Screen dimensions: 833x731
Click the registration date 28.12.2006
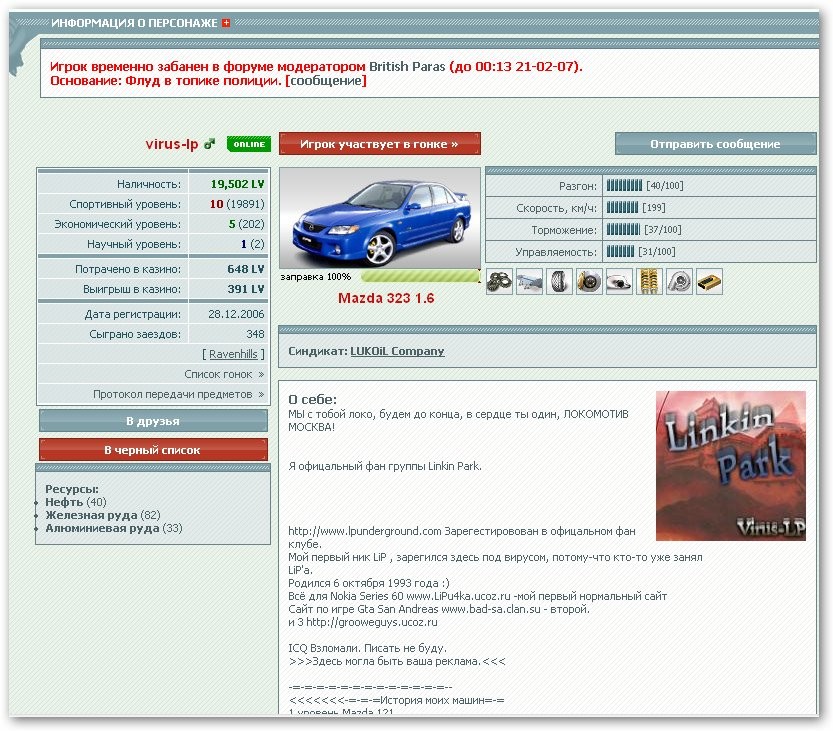coord(236,314)
